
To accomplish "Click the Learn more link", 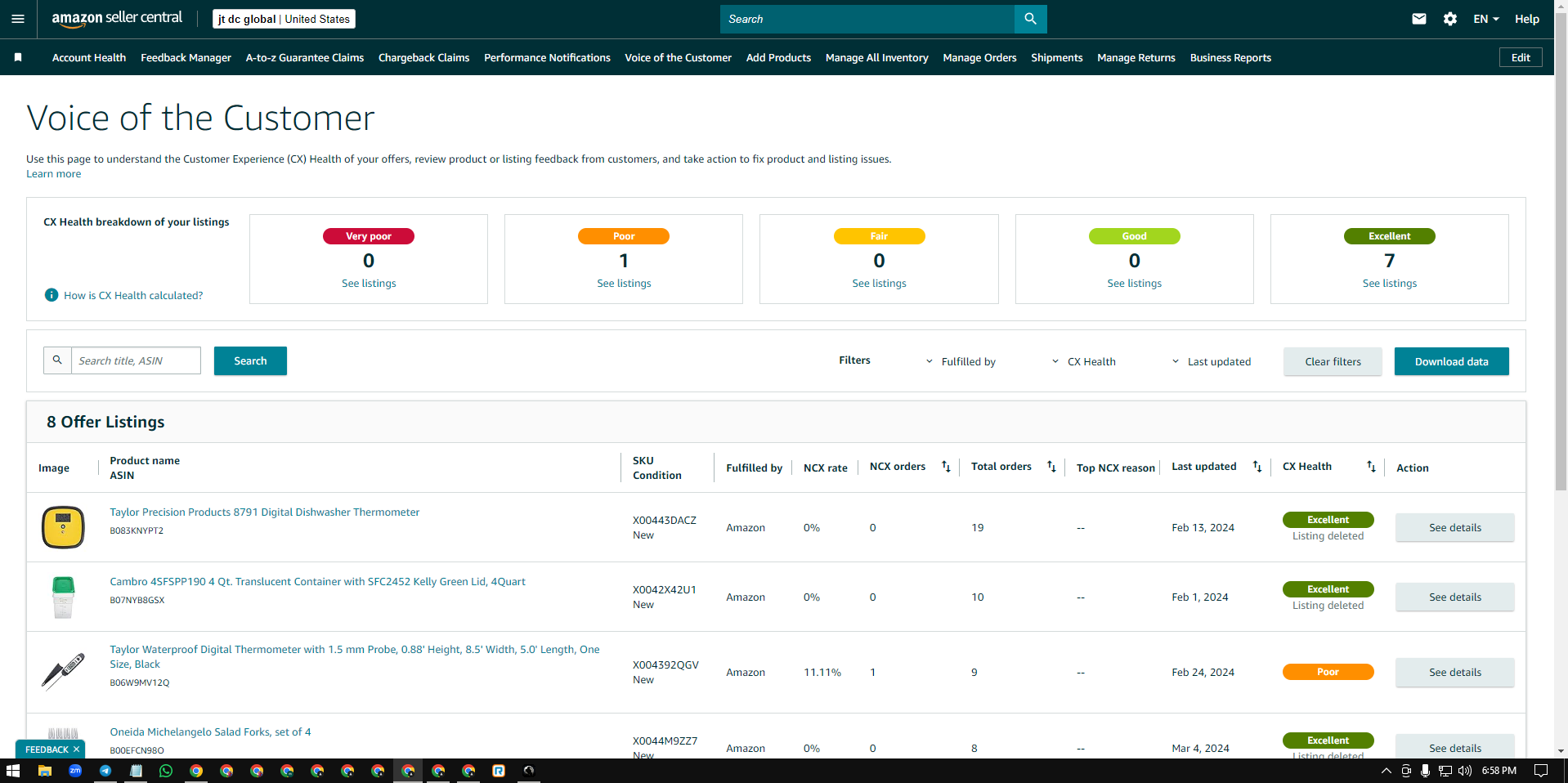I will pos(54,174).
